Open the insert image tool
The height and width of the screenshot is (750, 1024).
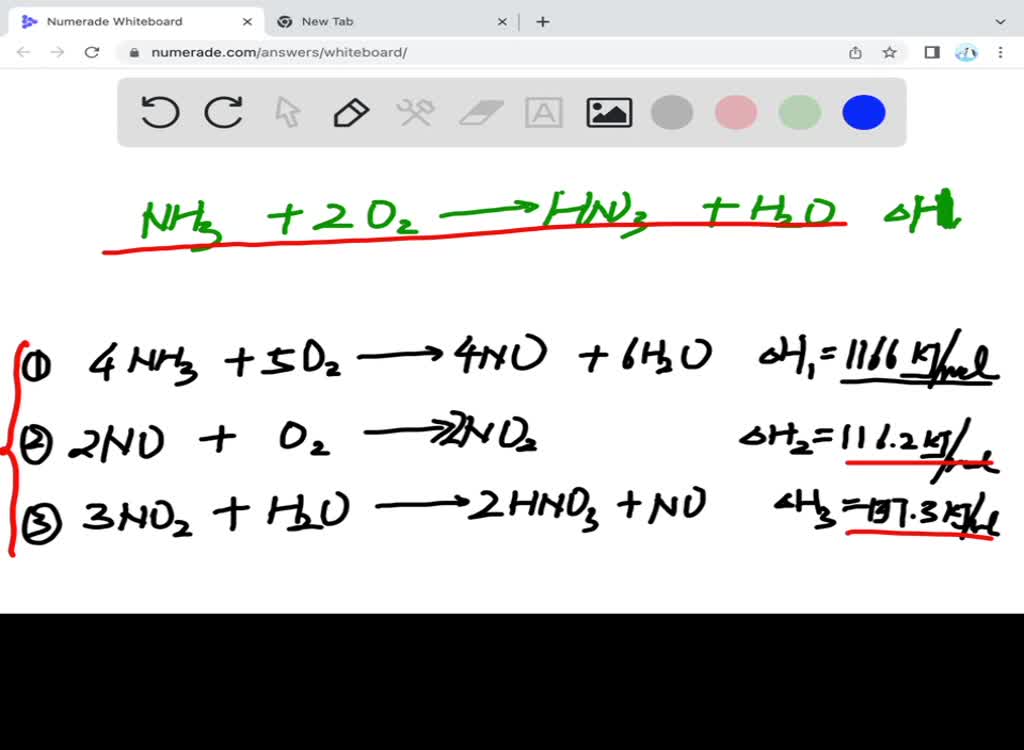click(x=609, y=112)
